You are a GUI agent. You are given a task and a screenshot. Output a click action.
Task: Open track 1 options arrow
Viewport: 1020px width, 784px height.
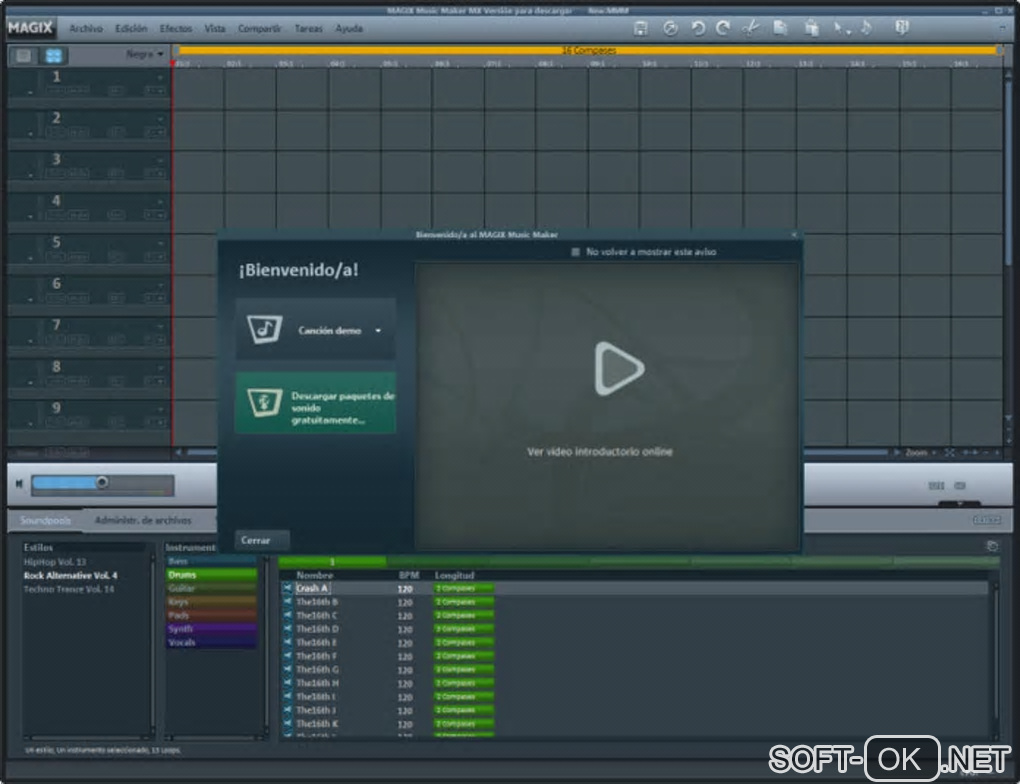click(x=161, y=77)
